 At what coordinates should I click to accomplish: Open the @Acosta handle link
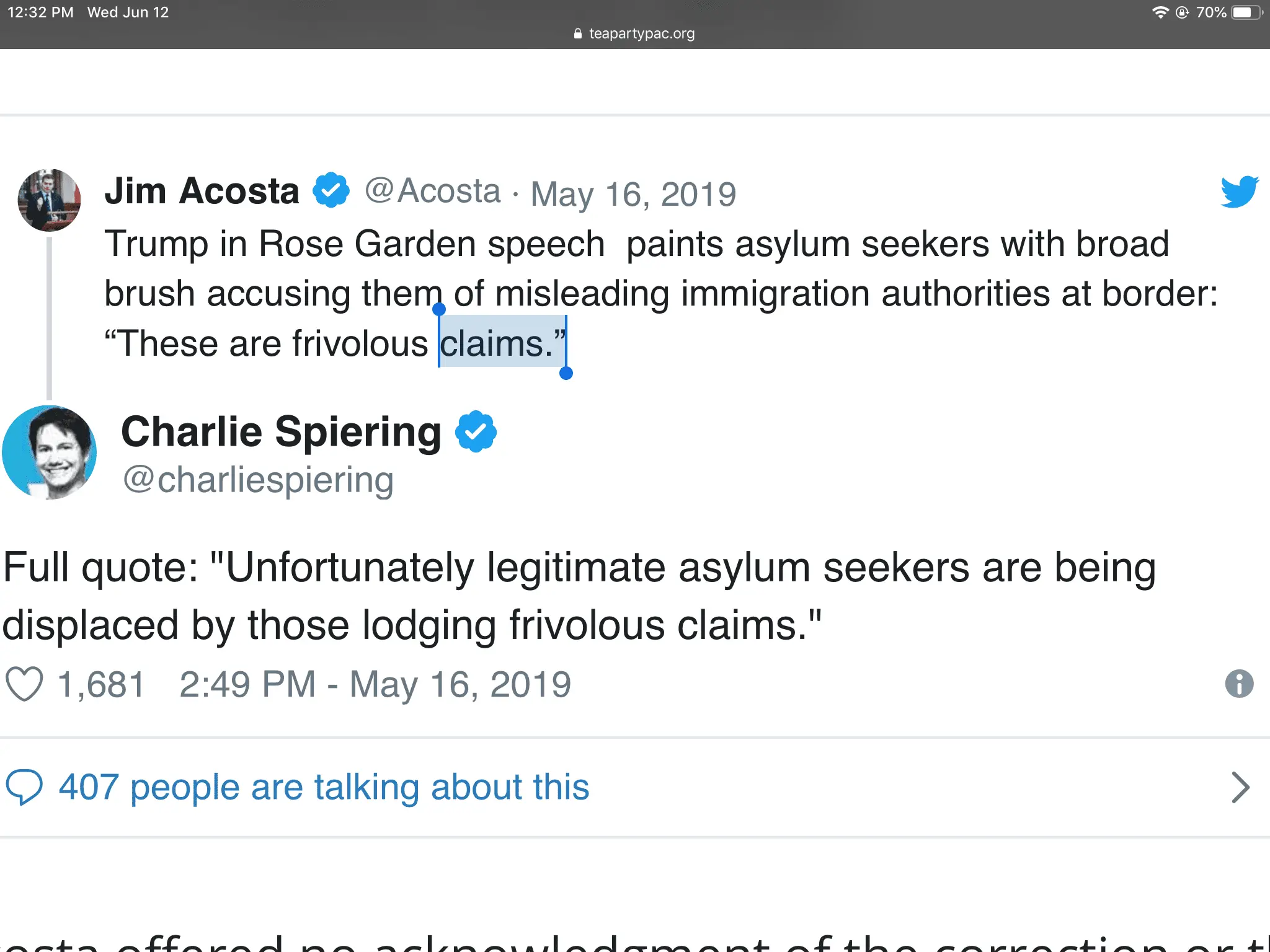pyautogui.click(x=432, y=191)
